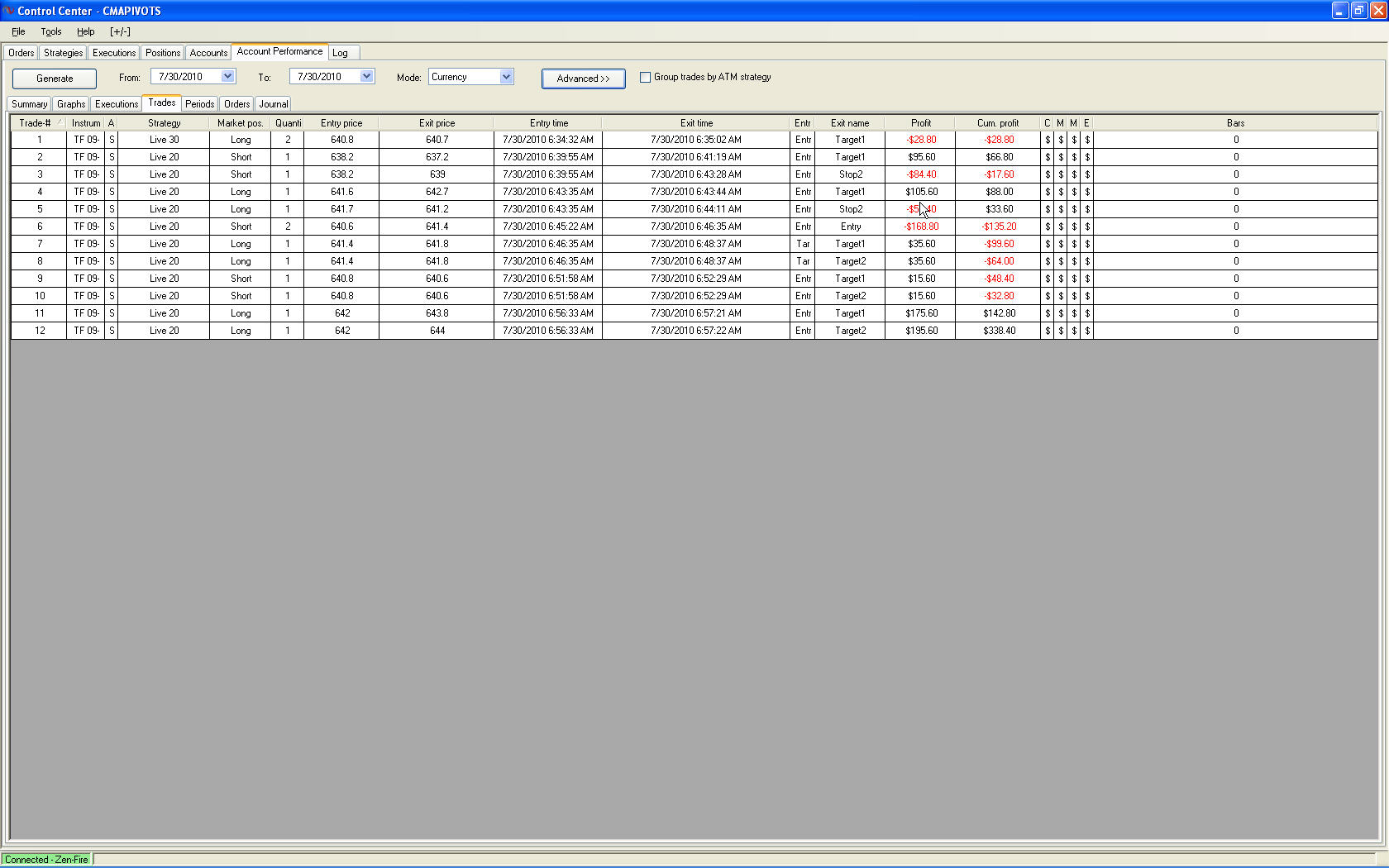Select the Trades sub-tab
1389x868 pixels.
coord(162,103)
